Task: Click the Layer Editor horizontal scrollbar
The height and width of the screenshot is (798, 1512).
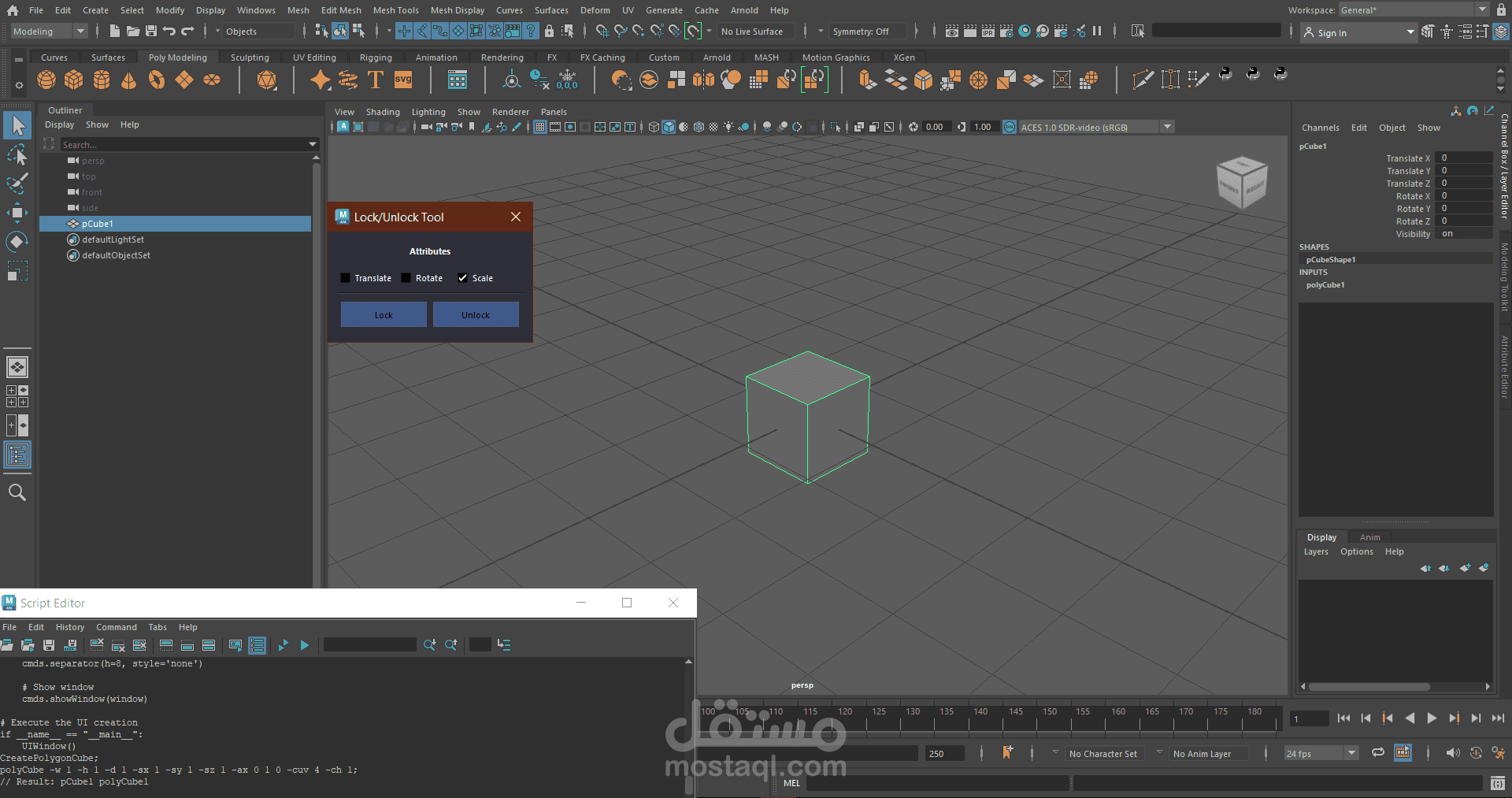Action: tap(1369, 686)
